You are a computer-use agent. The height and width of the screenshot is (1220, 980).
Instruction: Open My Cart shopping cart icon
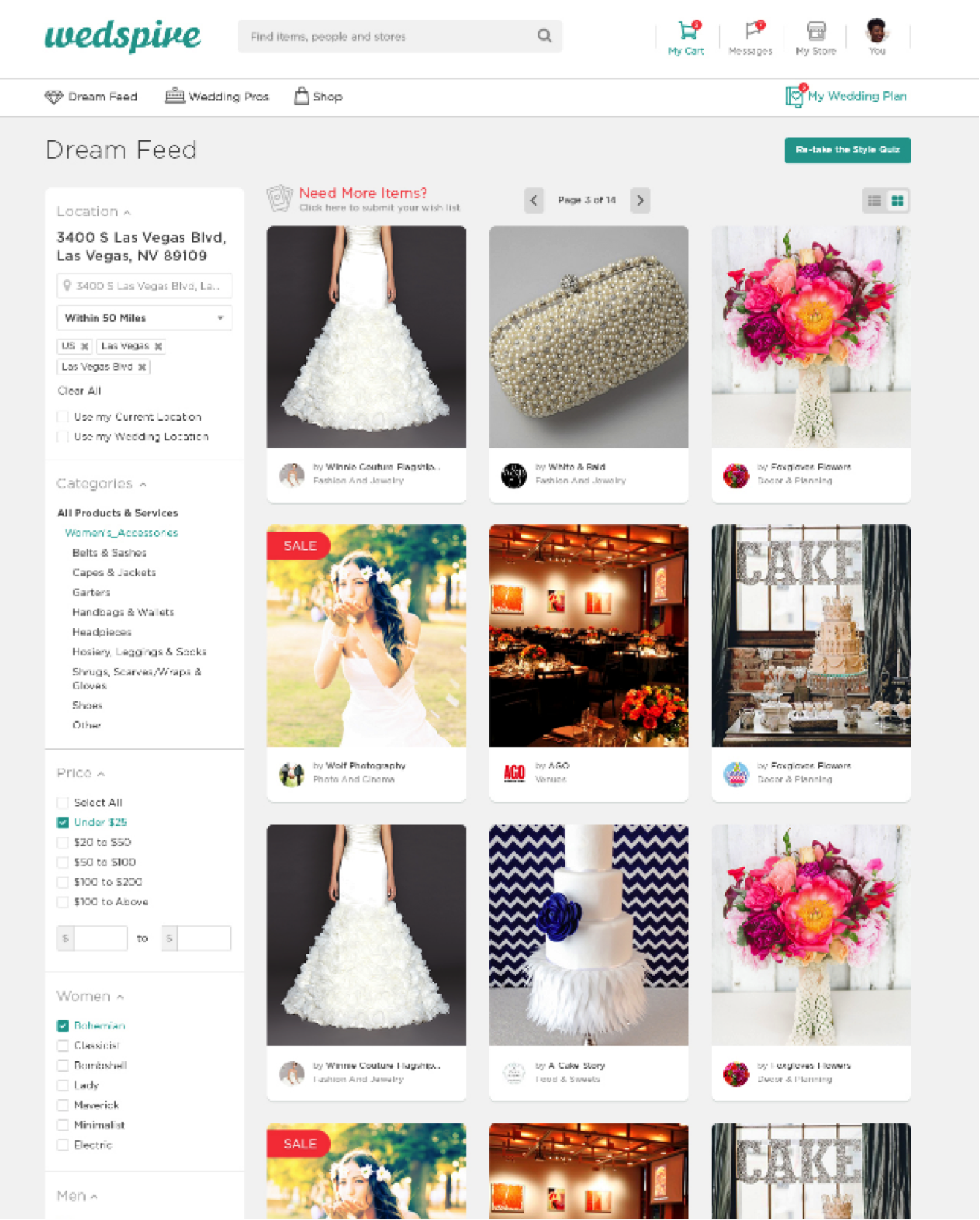click(686, 31)
